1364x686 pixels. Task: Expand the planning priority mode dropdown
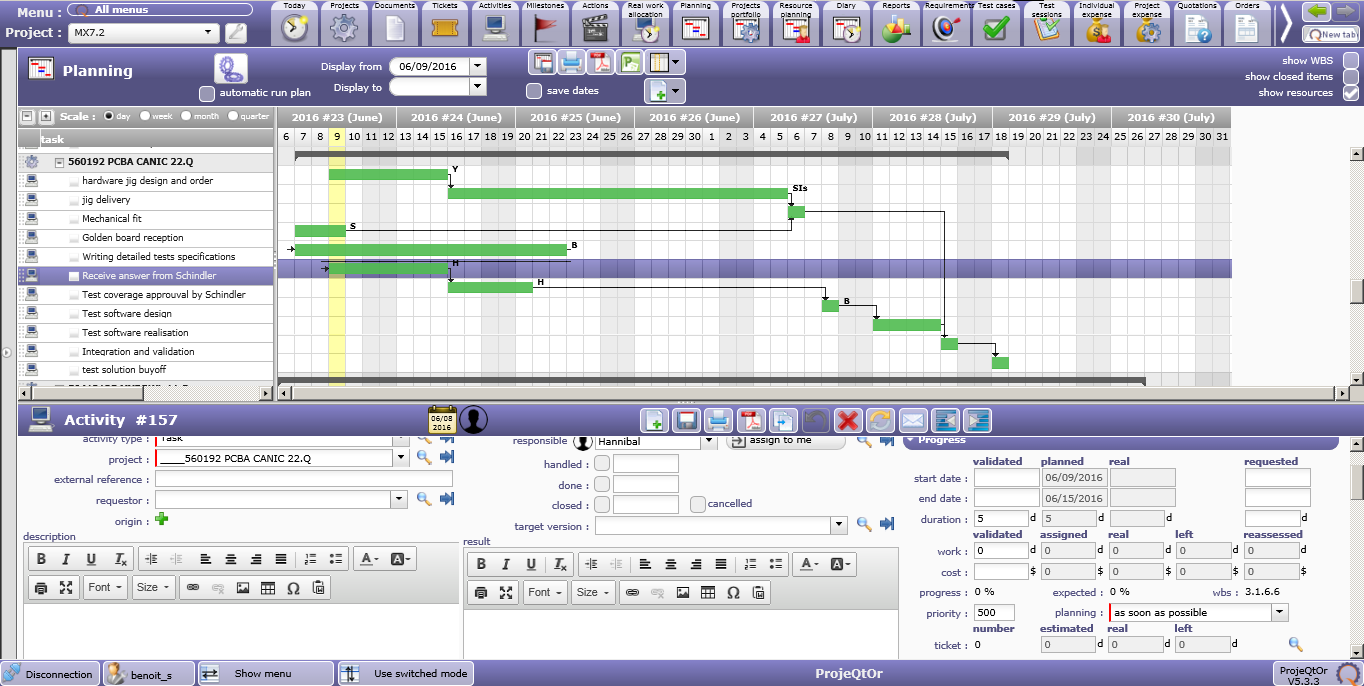click(1279, 612)
